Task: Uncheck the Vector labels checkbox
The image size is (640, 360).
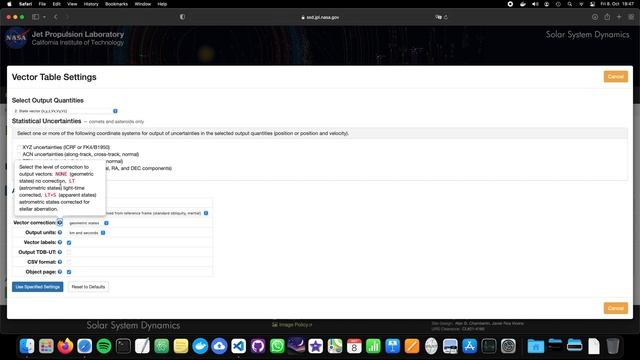Action: [x=69, y=242]
